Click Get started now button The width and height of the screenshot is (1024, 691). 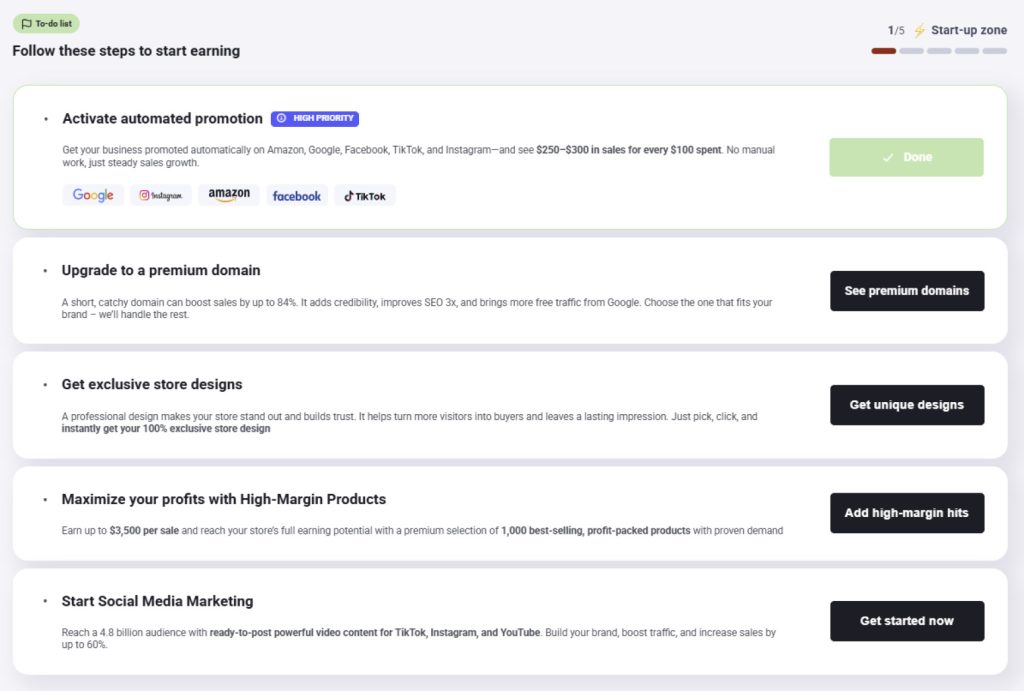[907, 620]
